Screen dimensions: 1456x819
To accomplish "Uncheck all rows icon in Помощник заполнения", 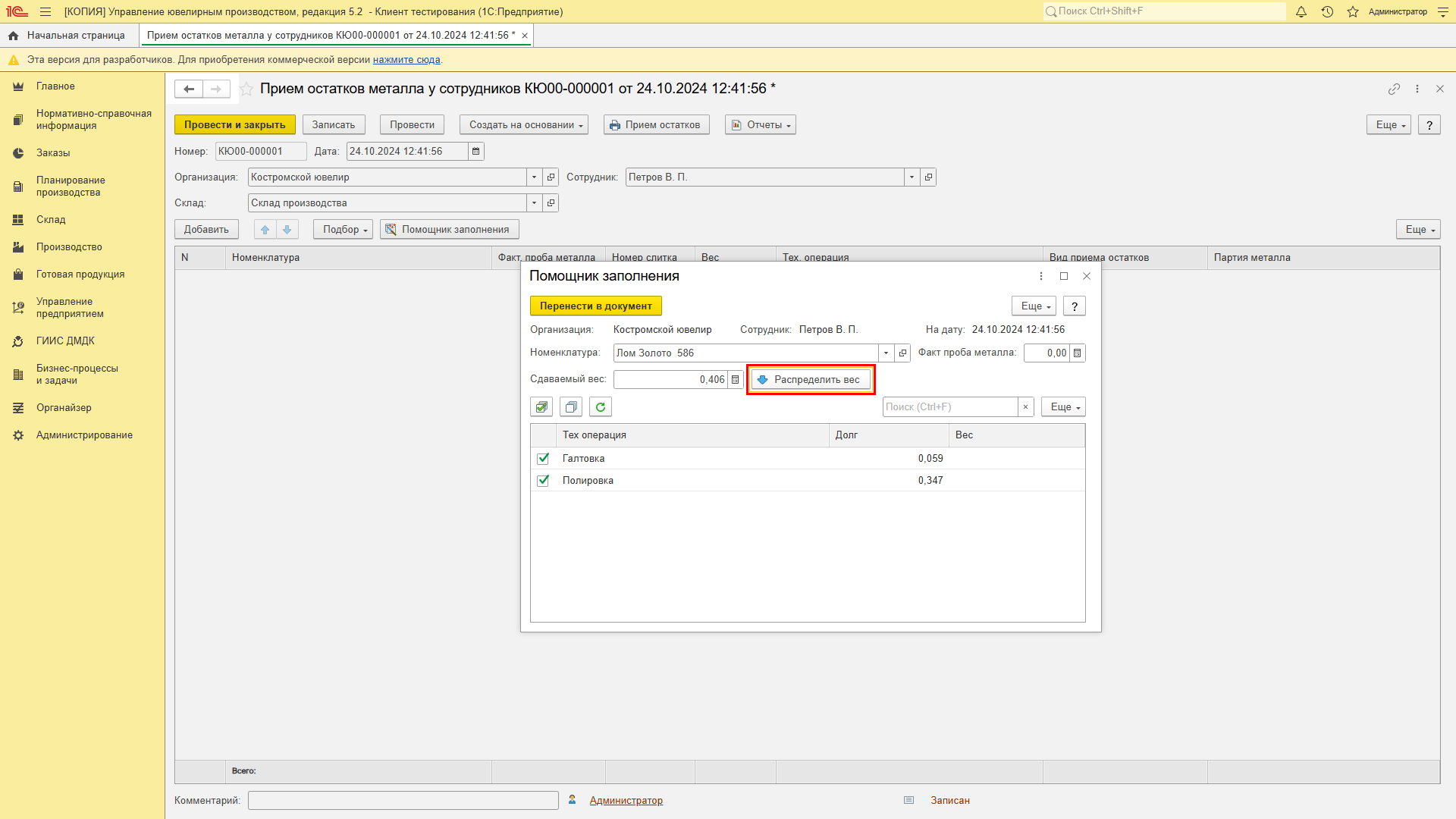I will pos(571,407).
